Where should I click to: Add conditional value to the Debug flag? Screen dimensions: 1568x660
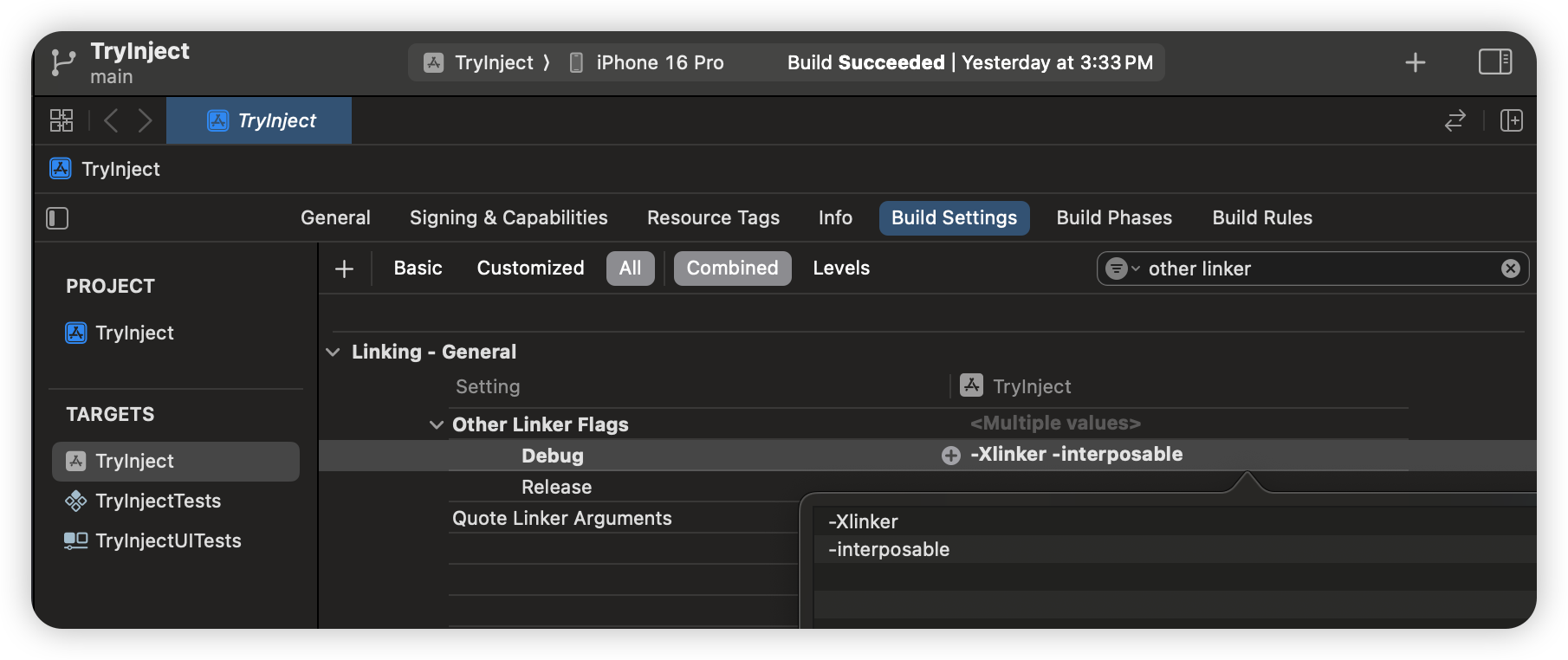point(951,456)
